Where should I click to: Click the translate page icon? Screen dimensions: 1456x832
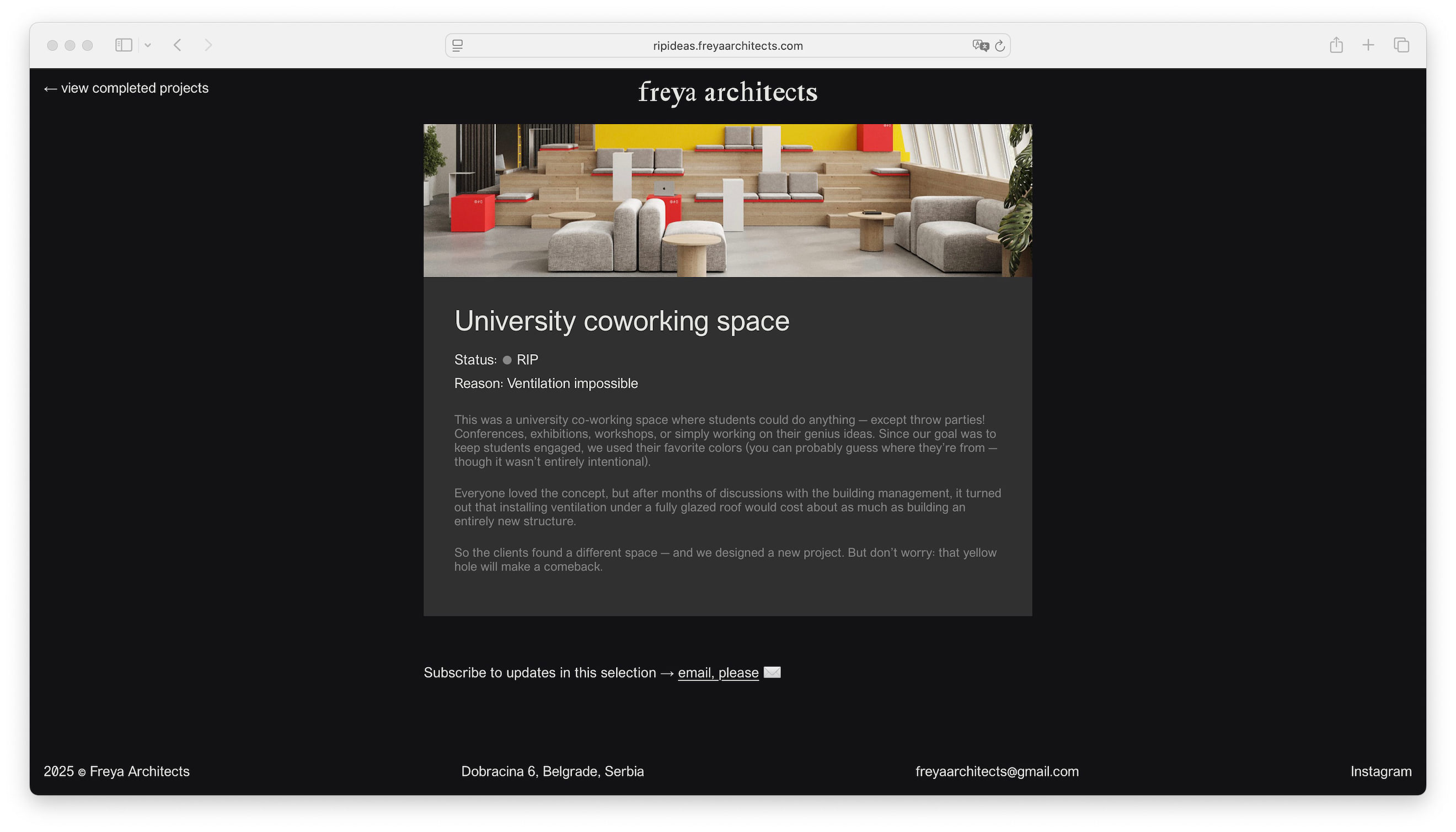(980, 46)
